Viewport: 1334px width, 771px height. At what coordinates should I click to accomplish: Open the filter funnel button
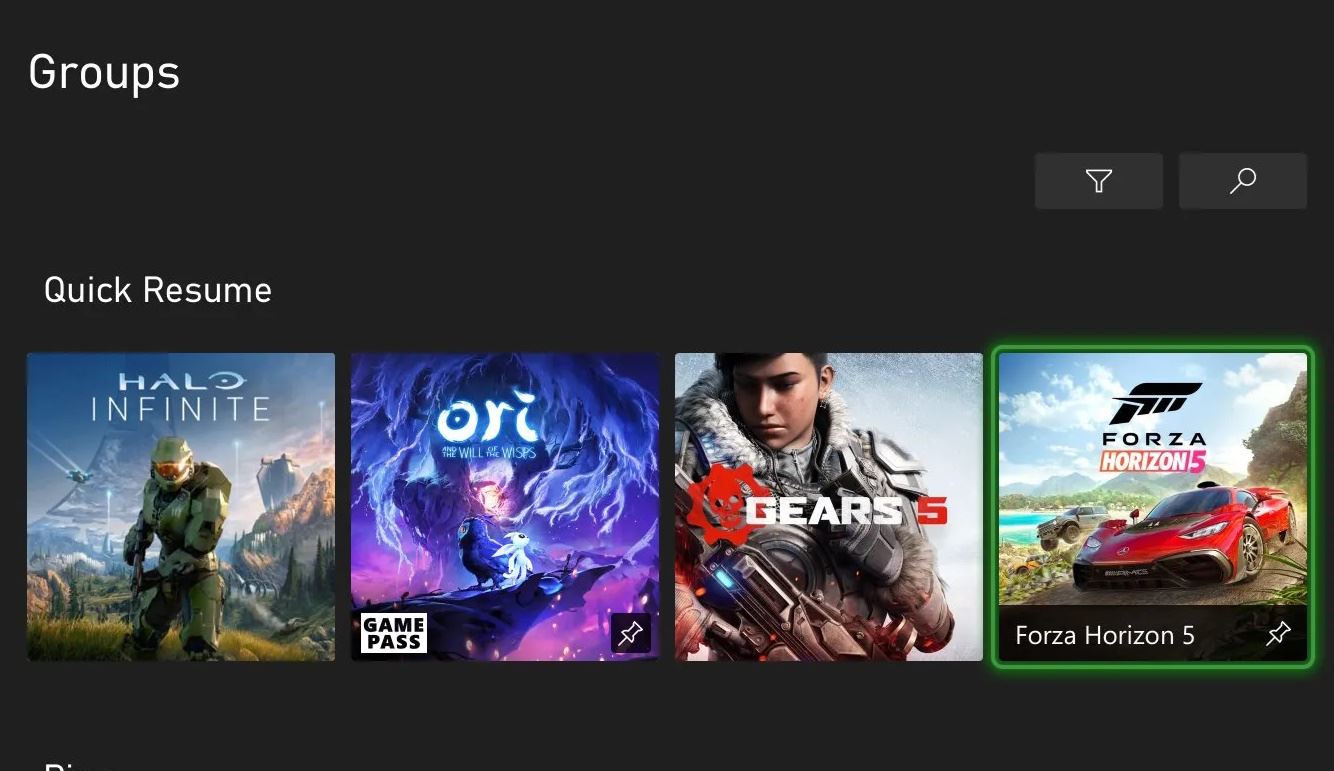[x=1098, y=181]
